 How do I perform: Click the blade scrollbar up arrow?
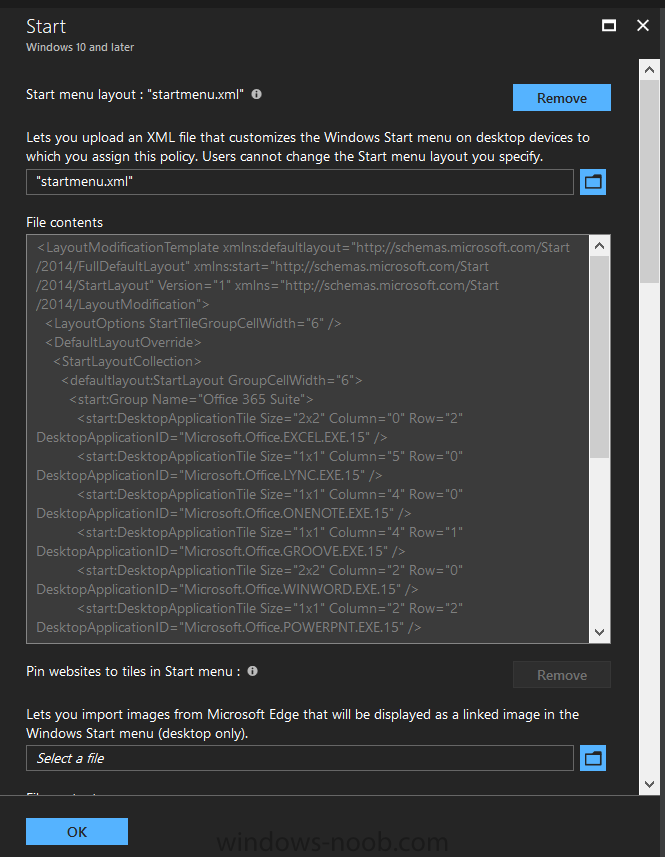[649, 70]
